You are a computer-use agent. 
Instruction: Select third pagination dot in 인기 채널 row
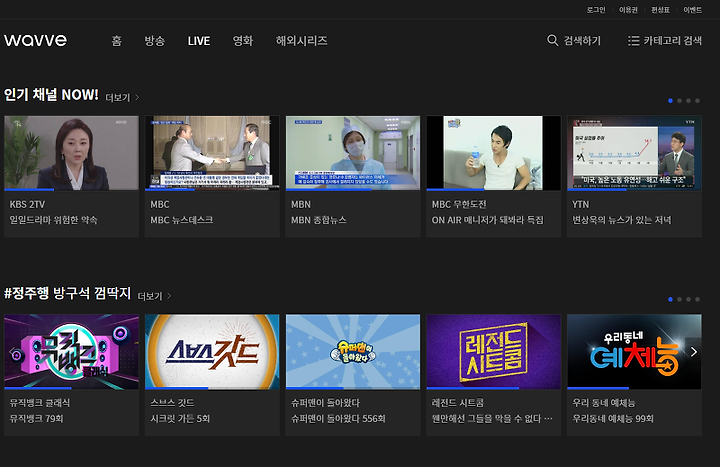click(688, 101)
